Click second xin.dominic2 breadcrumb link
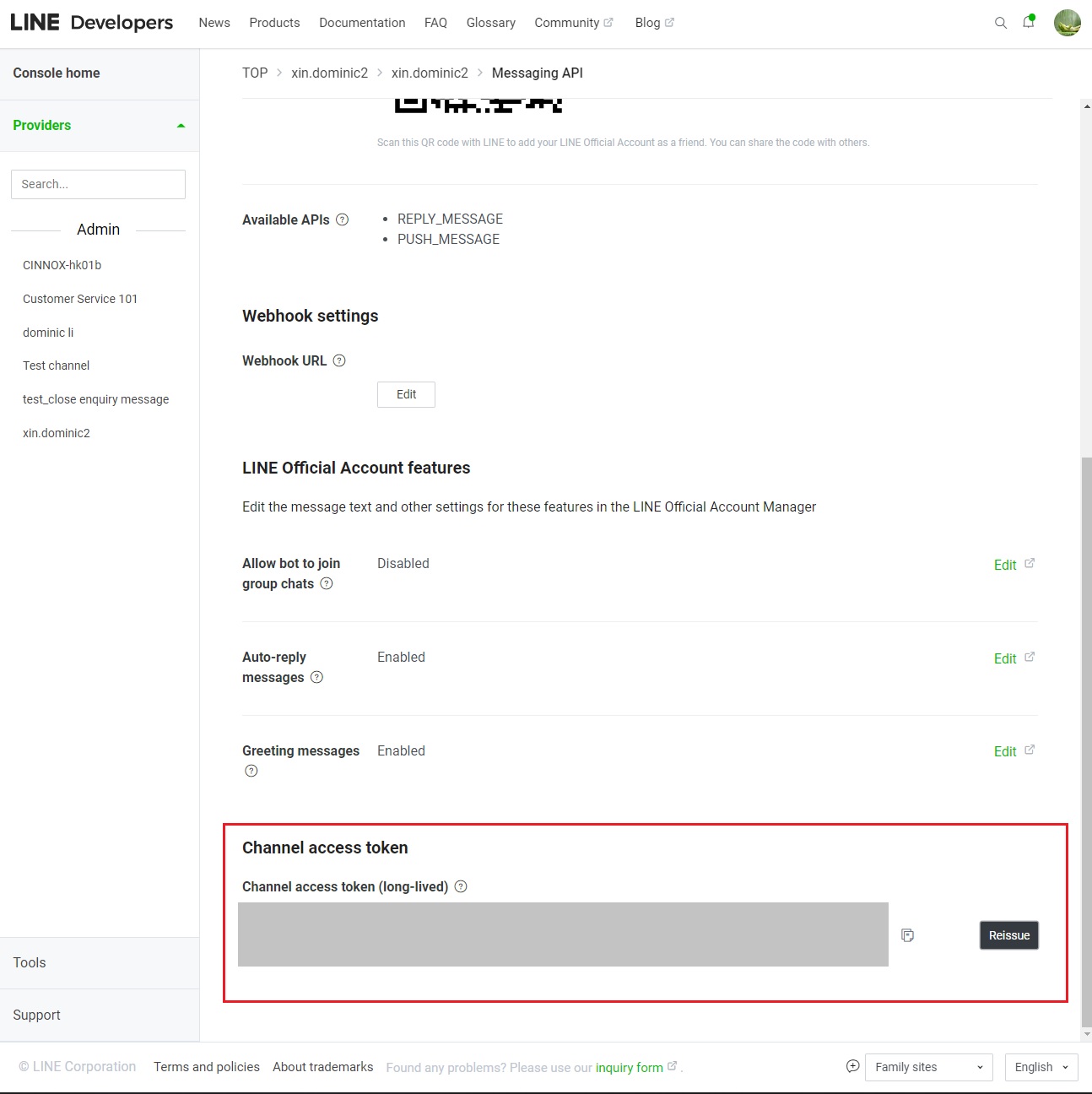 pos(430,73)
